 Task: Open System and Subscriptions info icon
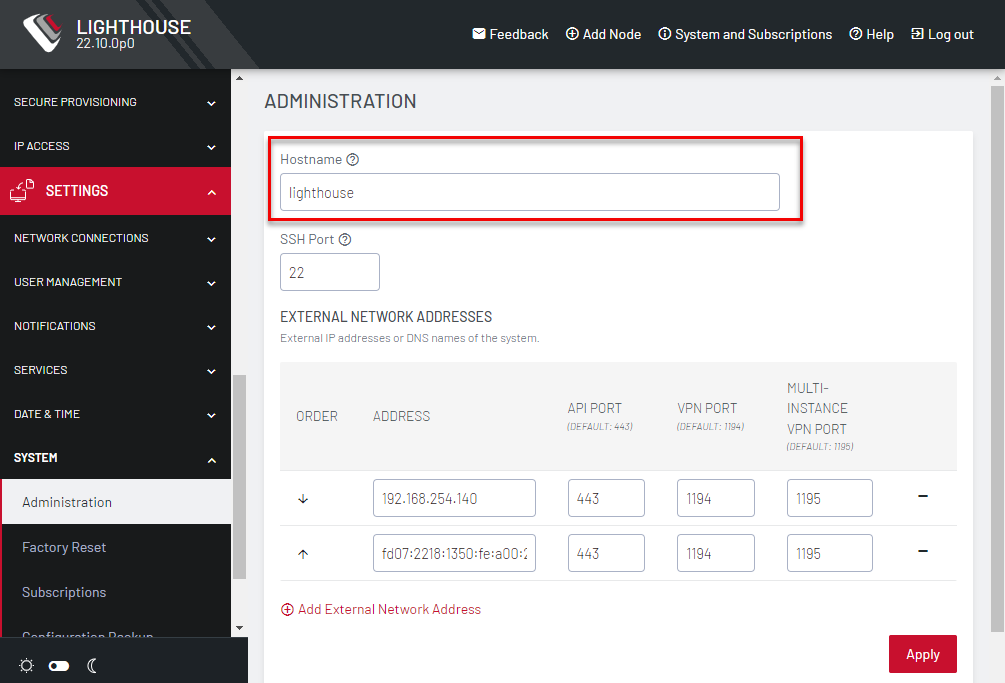click(x=665, y=33)
